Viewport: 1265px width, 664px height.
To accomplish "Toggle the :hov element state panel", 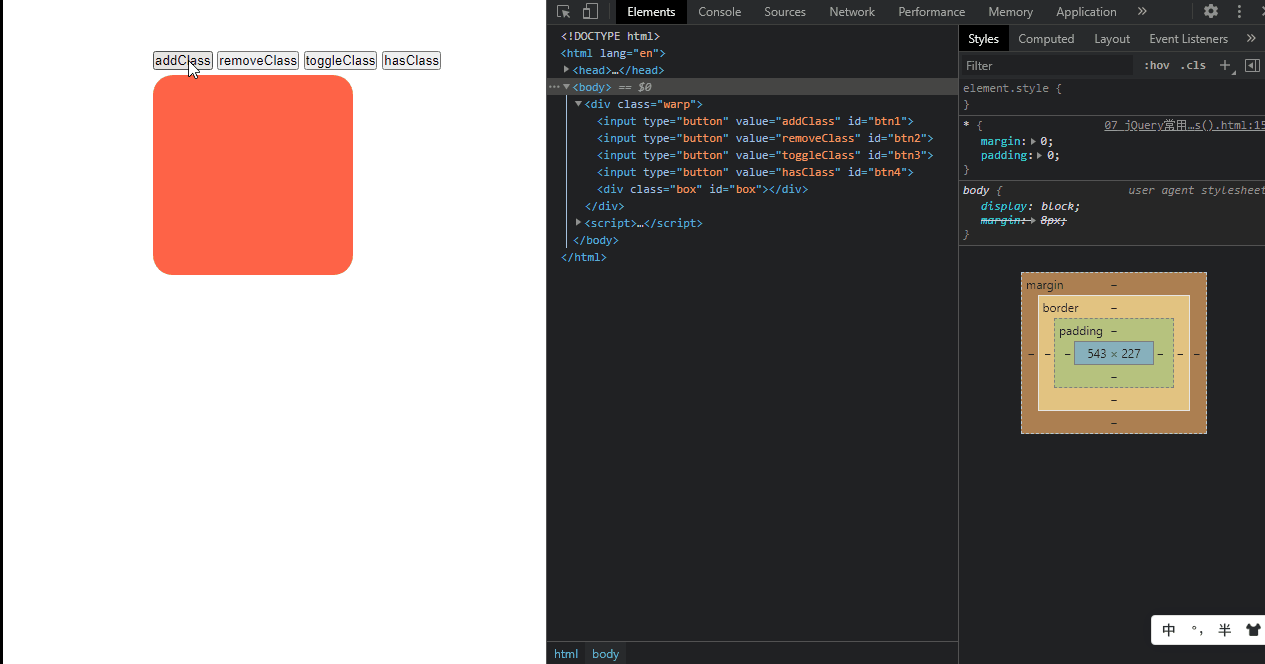I will coord(1157,65).
